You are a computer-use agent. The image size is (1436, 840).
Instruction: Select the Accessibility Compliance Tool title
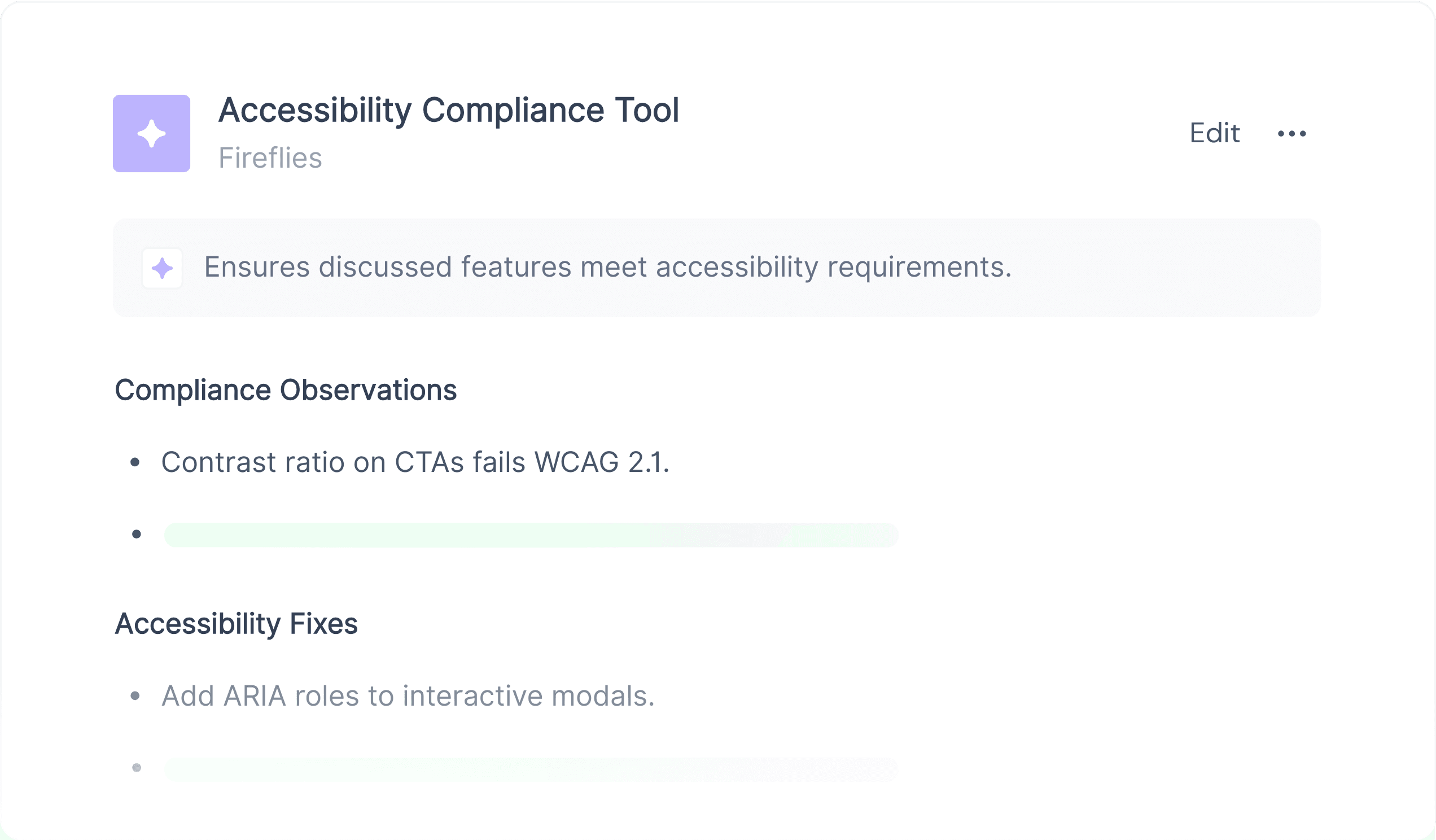point(448,110)
